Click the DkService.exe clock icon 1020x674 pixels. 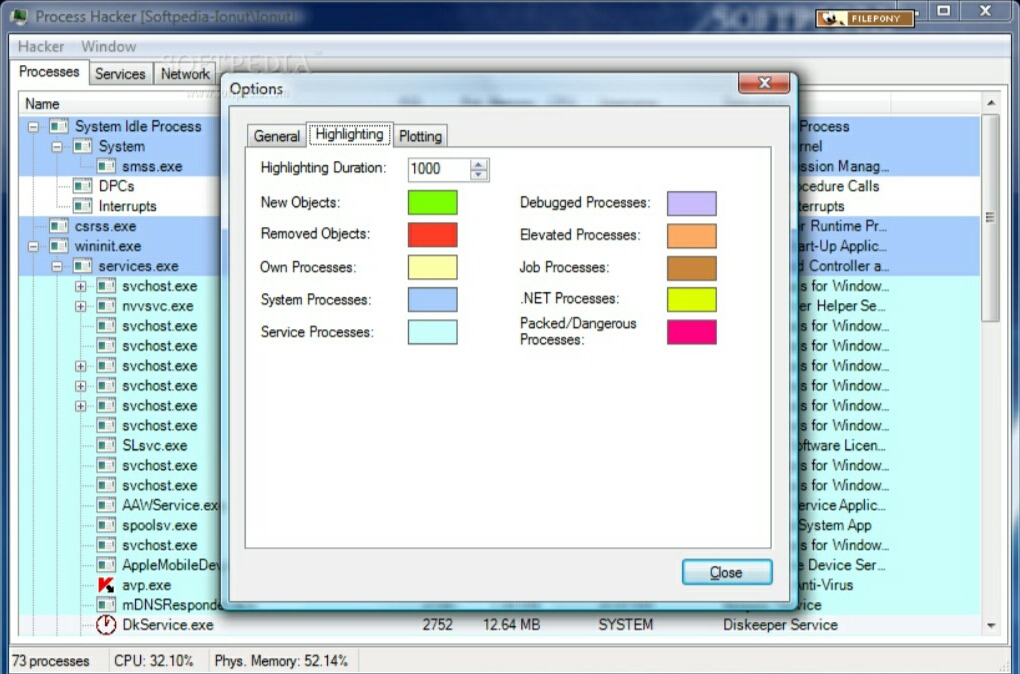[106, 625]
